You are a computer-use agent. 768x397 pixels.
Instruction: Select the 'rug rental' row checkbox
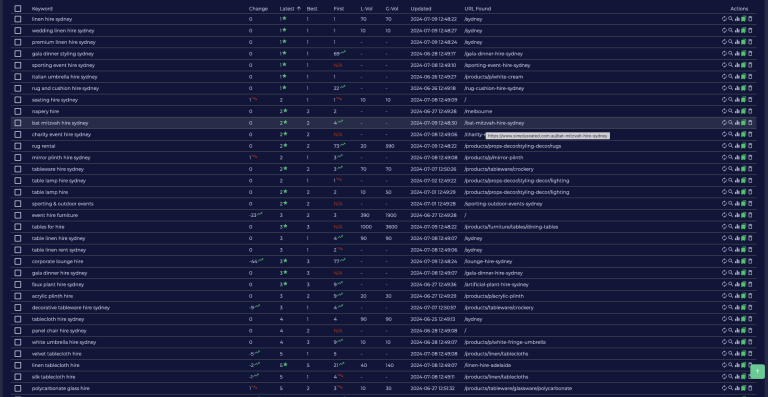pos(18,146)
